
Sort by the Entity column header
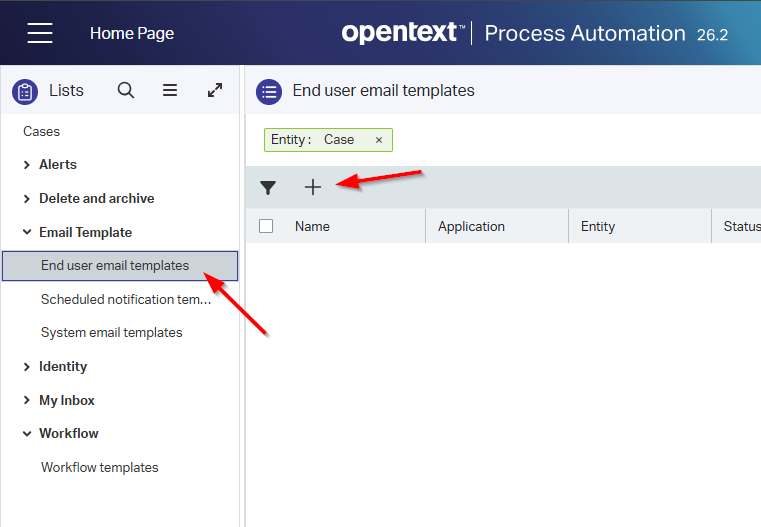tap(598, 227)
